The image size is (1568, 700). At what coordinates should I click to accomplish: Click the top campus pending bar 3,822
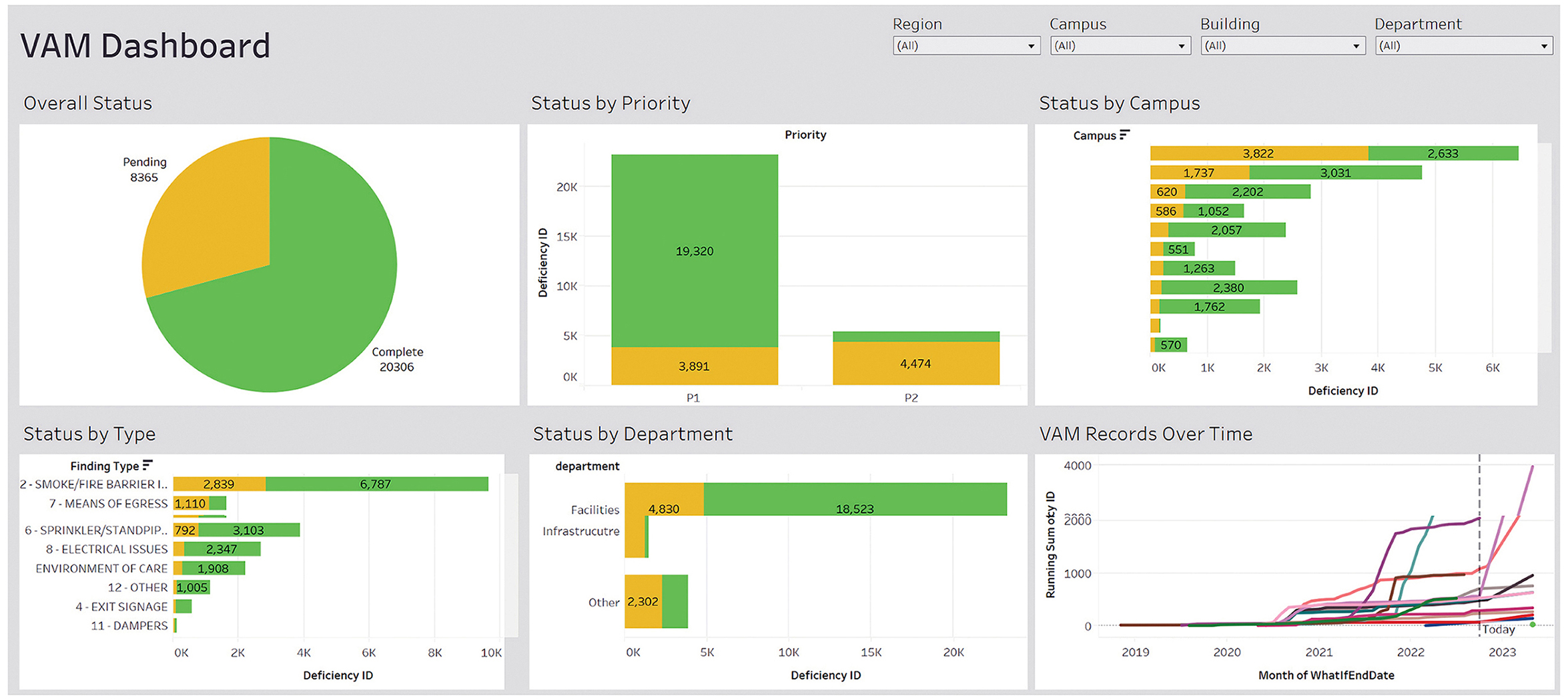[1259, 153]
